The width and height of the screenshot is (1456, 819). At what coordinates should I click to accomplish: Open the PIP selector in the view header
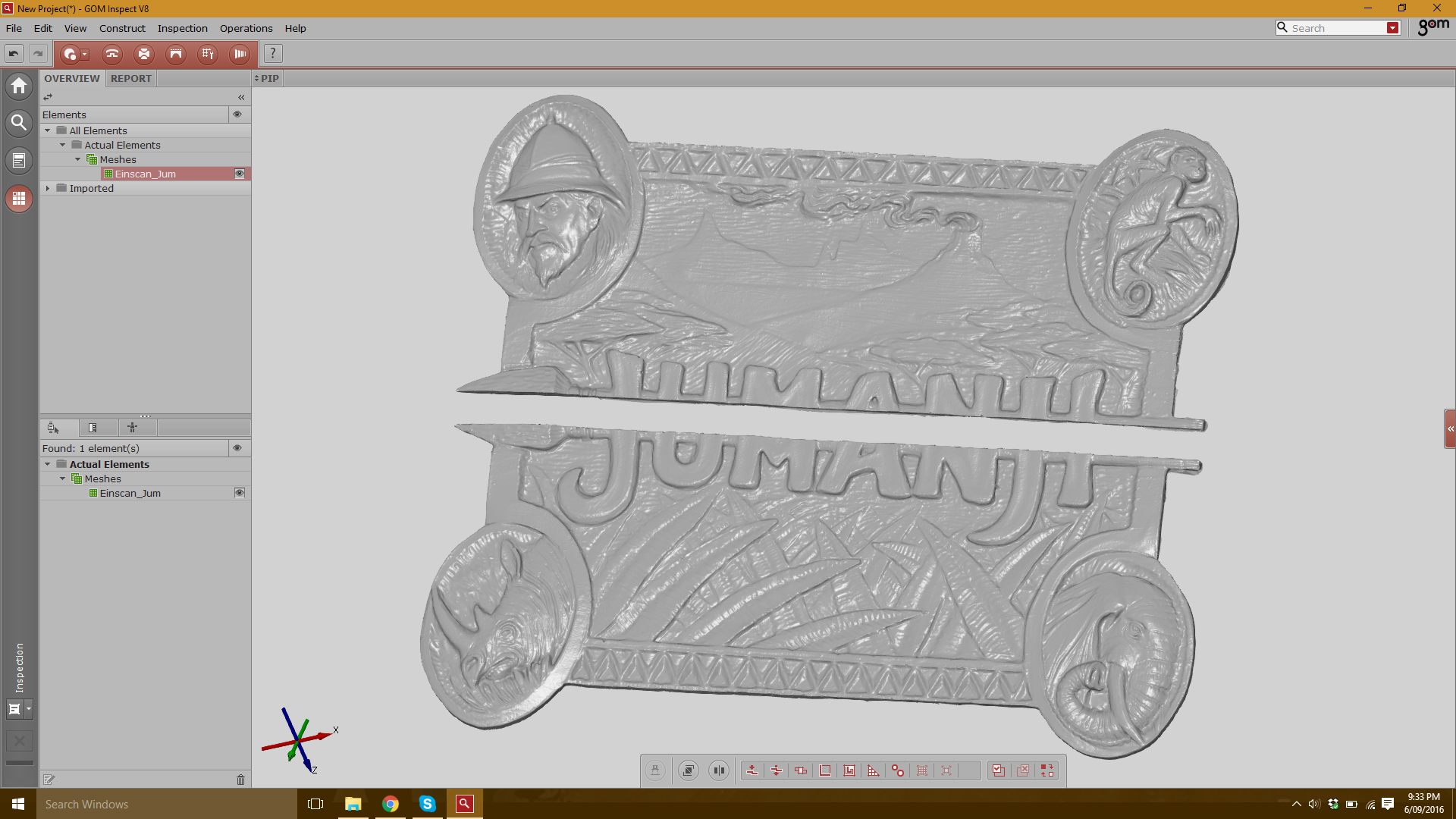point(267,78)
